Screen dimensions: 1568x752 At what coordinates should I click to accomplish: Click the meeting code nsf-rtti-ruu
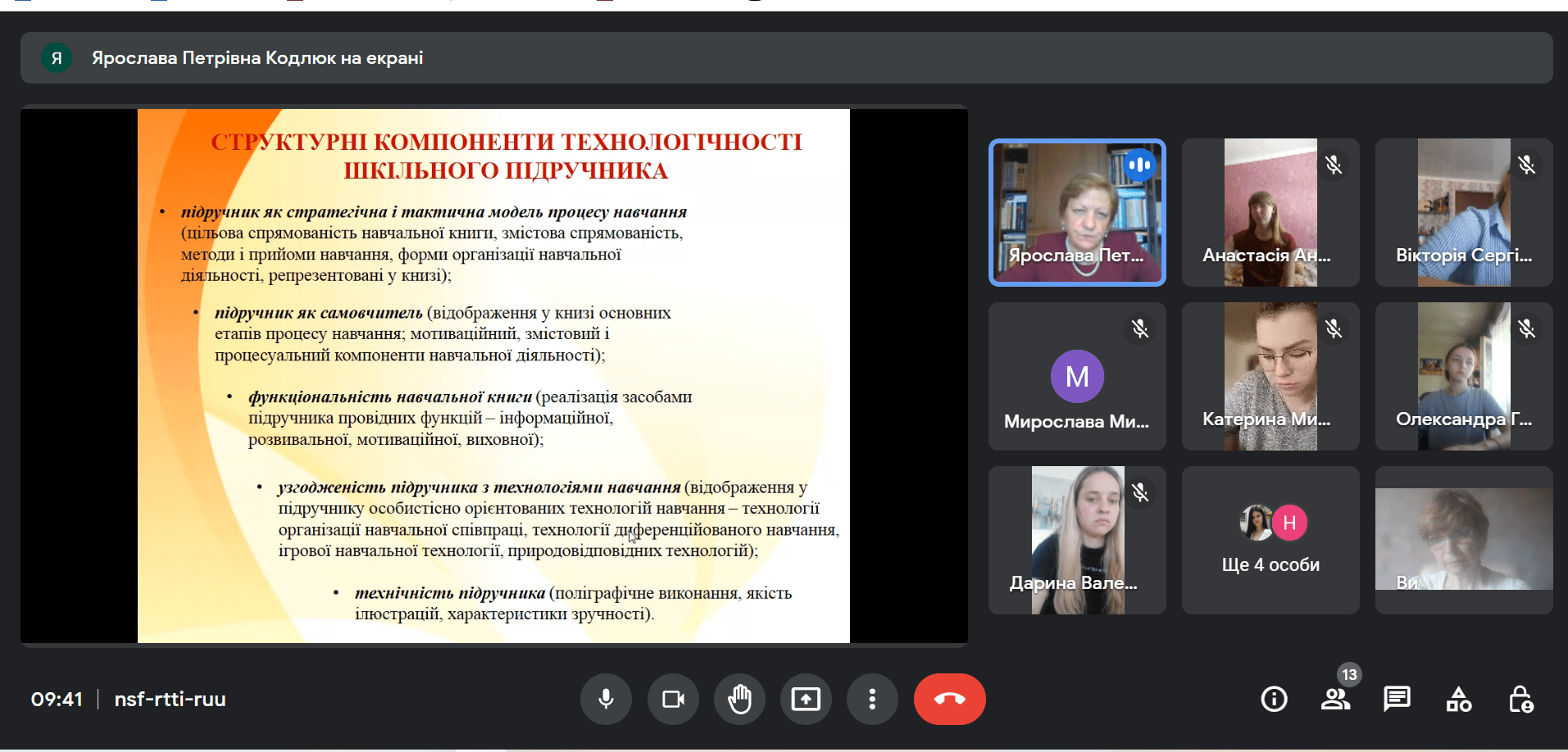[x=170, y=699]
